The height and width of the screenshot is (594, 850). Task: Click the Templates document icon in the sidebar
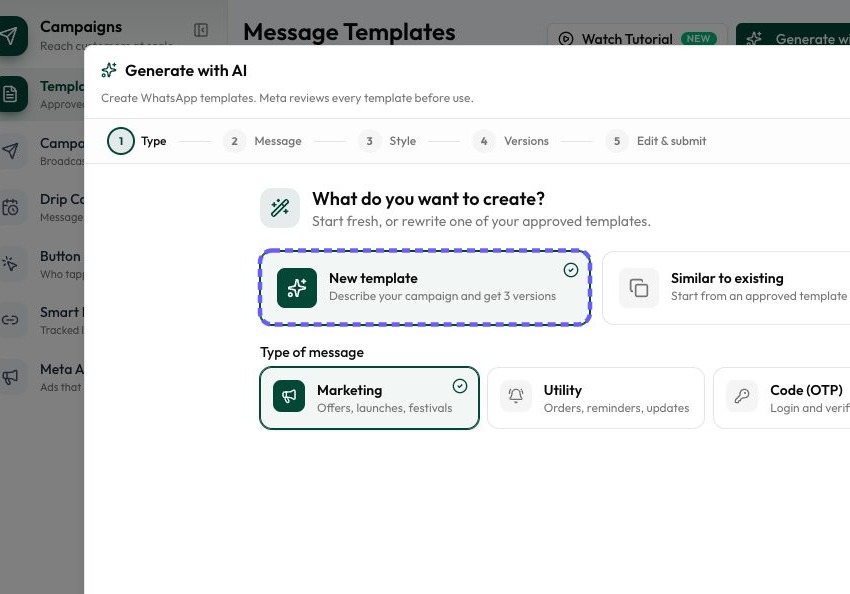(x=11, y=94)
